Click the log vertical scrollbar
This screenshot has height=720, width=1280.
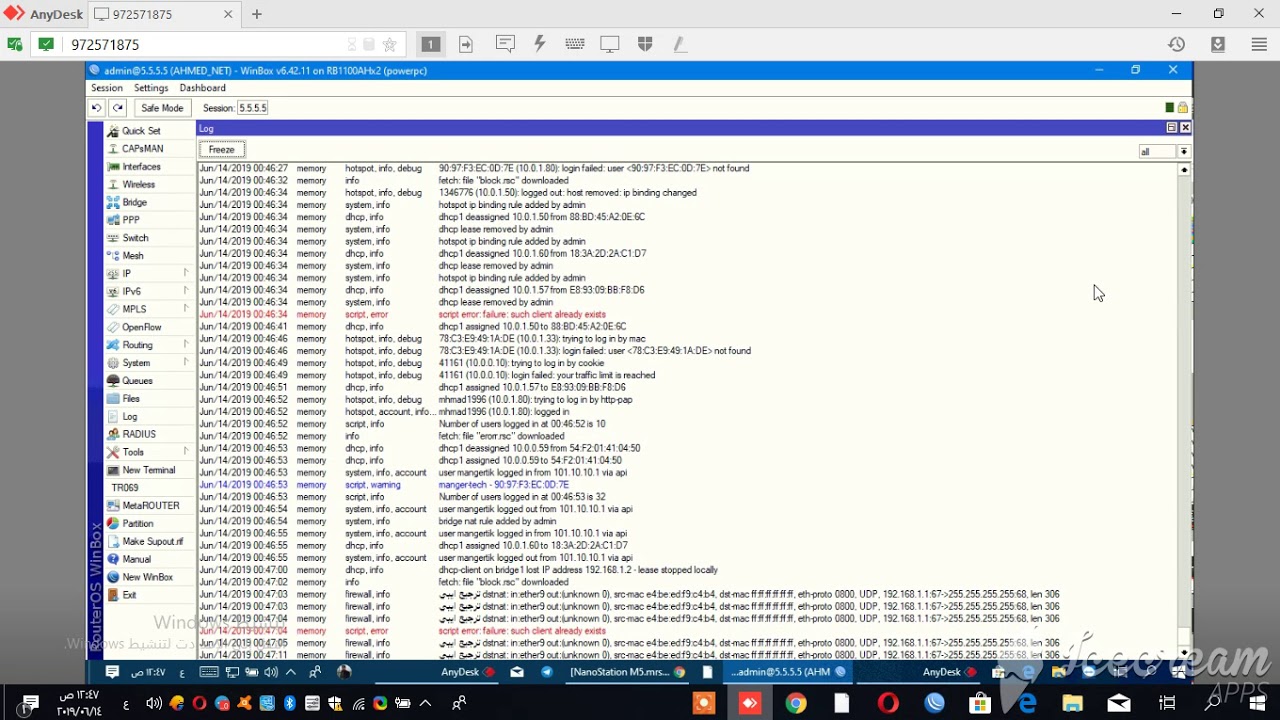coord(1184,410)
